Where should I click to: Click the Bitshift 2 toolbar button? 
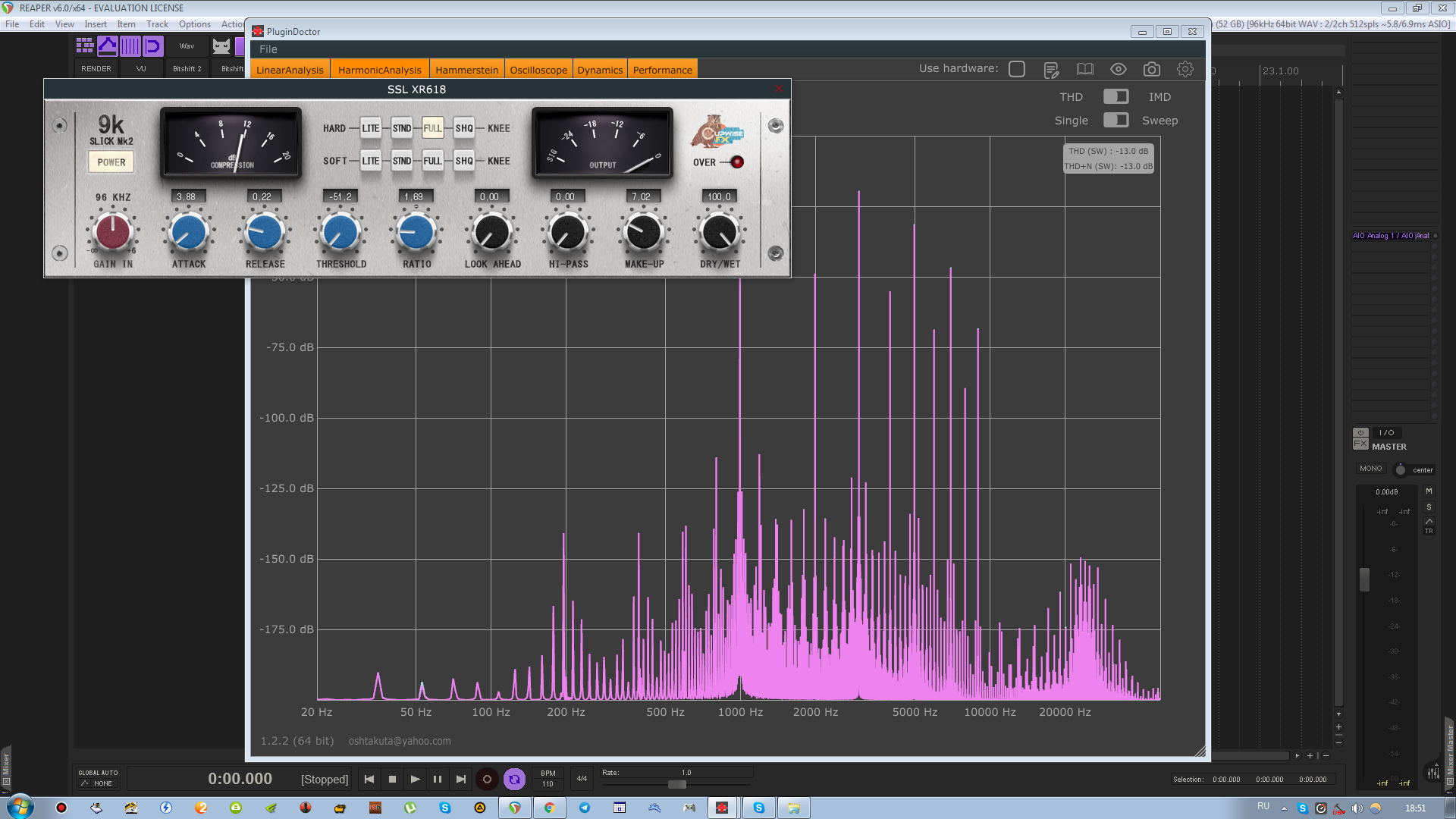point(187,68)
